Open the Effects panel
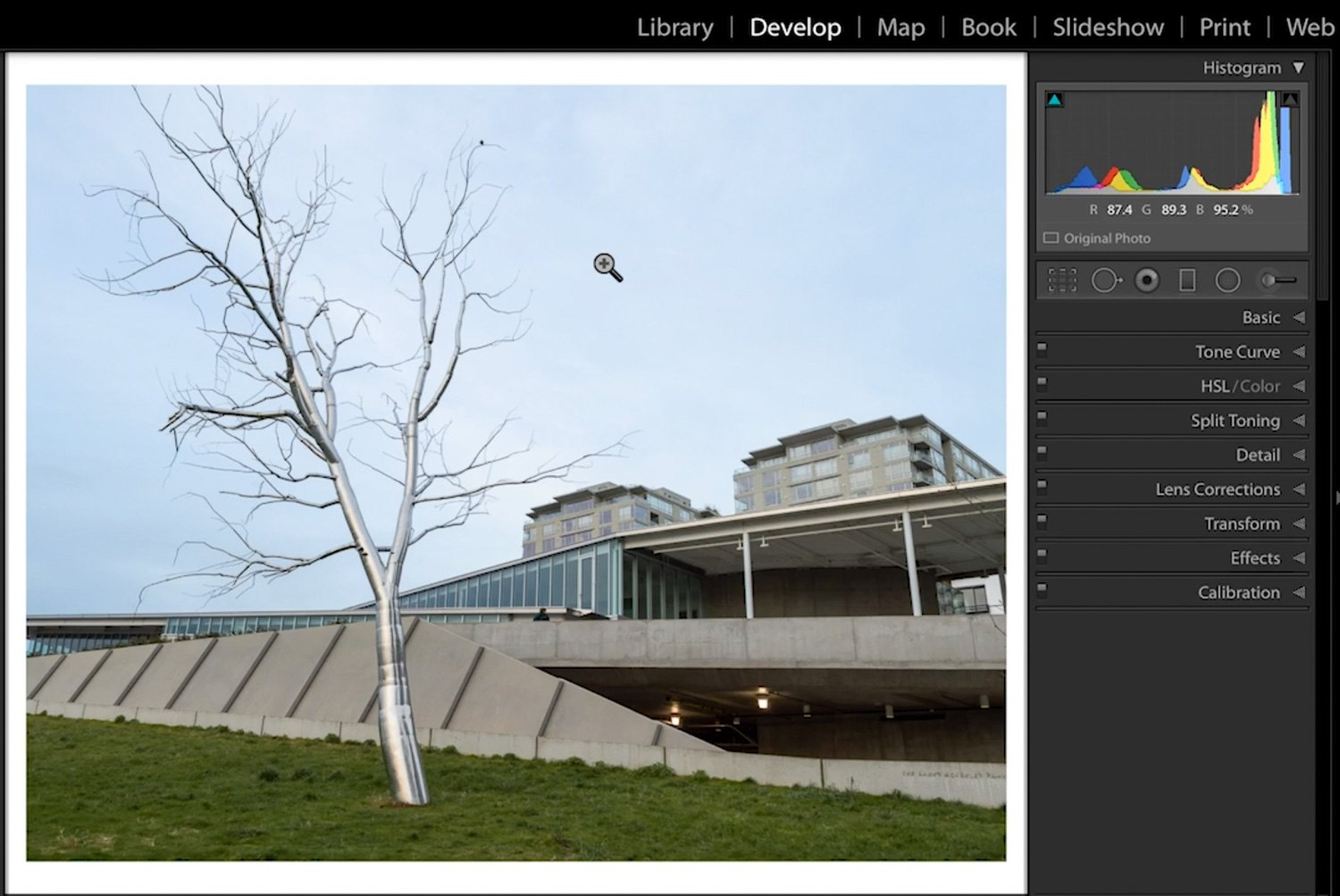Image resolution: width=1340 pixels, height=896 pixels. [1254, 557]
